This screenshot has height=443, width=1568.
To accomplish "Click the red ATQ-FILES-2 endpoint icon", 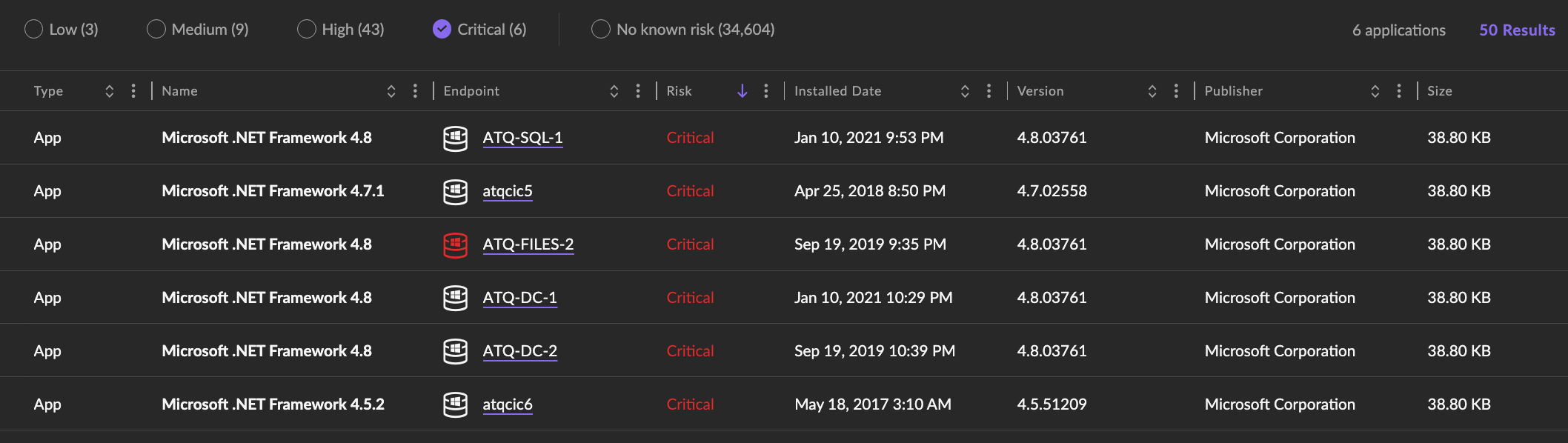I will 455,244.
